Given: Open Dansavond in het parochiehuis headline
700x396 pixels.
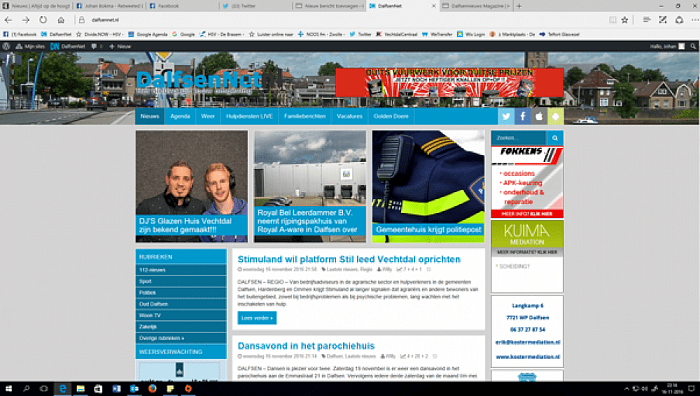Looking at the screenshot, I should (306, 346).
